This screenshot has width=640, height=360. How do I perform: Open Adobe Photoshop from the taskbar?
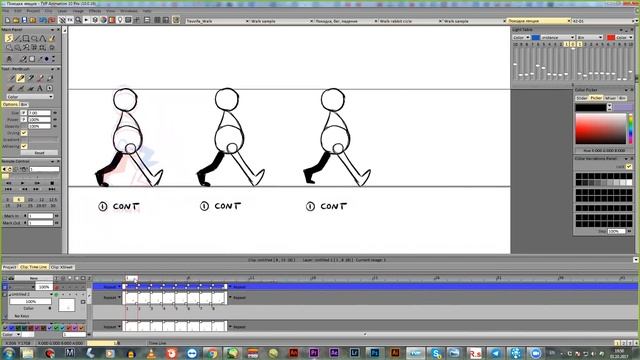374,353
